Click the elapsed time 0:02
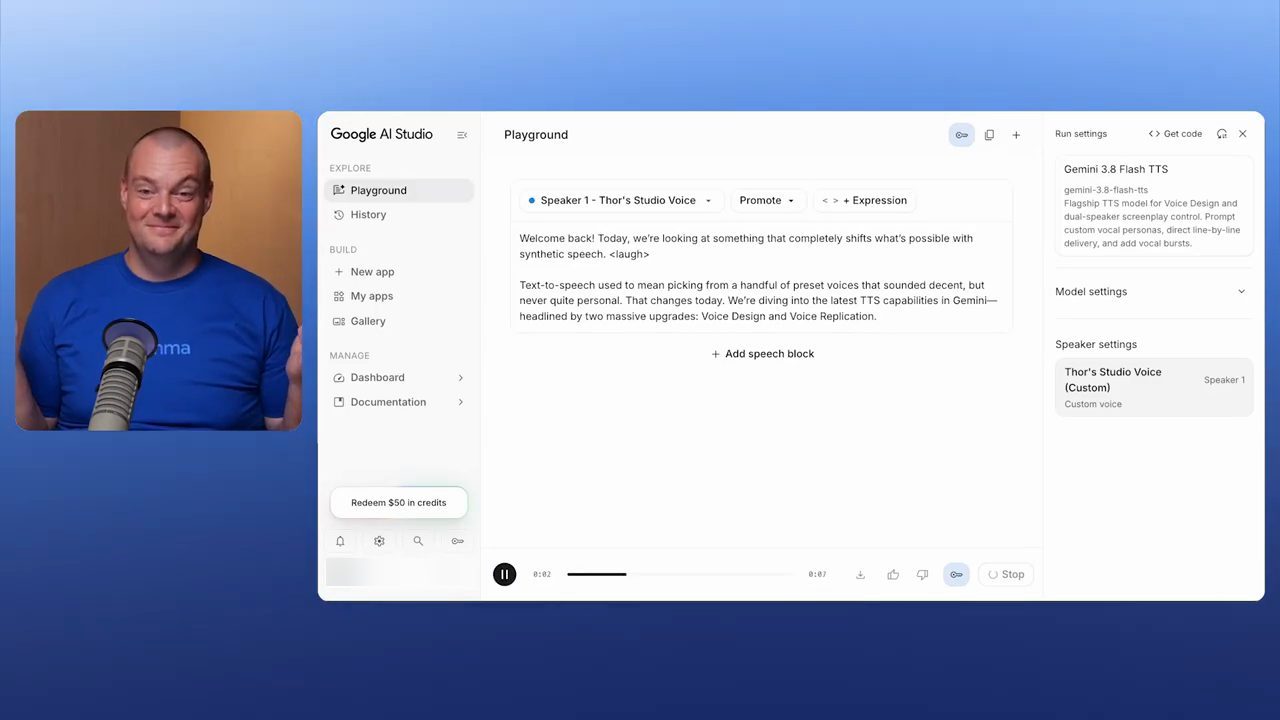 pos(542,575)
